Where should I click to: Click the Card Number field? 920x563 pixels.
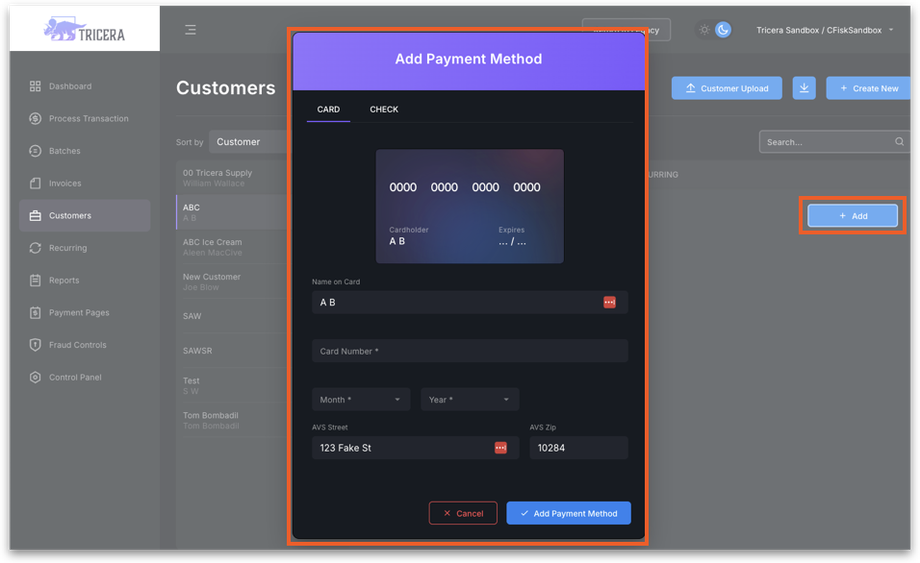[469, 351]
